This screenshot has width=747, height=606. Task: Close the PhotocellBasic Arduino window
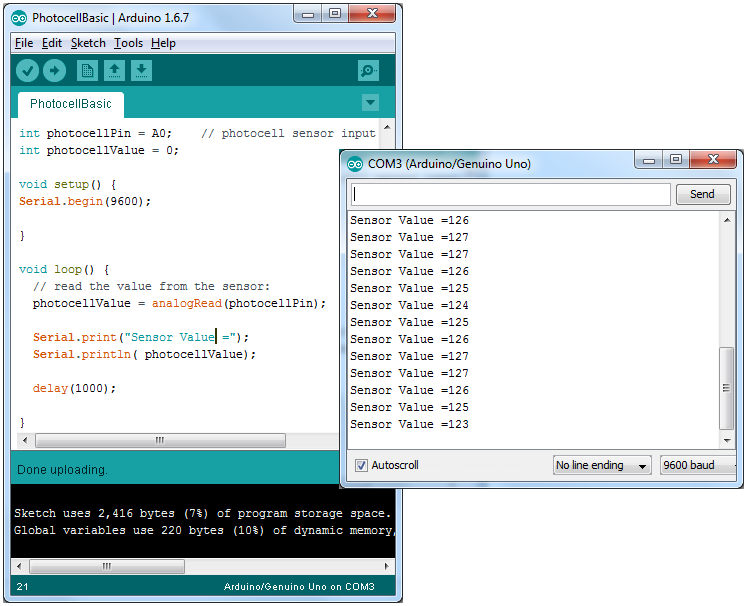point(372,14)
